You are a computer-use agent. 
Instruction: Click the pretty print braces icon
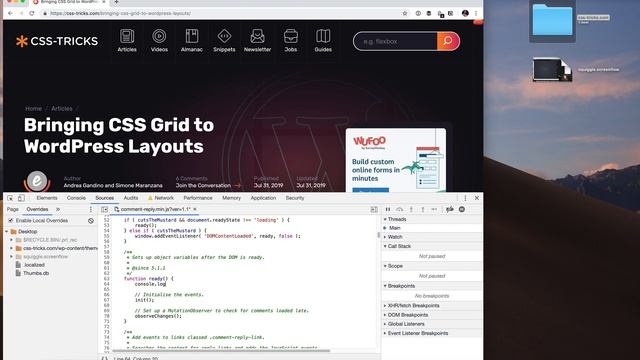tap(104, 358)
